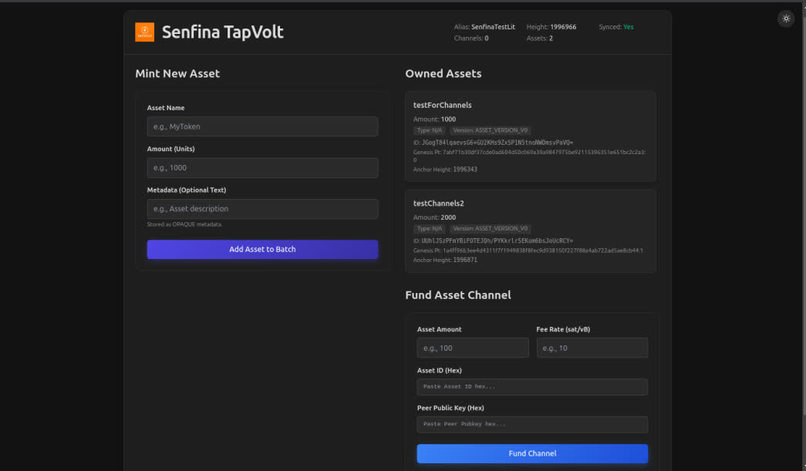Click the Height 1996966 status text
Image resolution: width=806 pixels, height=471 pixels.
[551, 27]
